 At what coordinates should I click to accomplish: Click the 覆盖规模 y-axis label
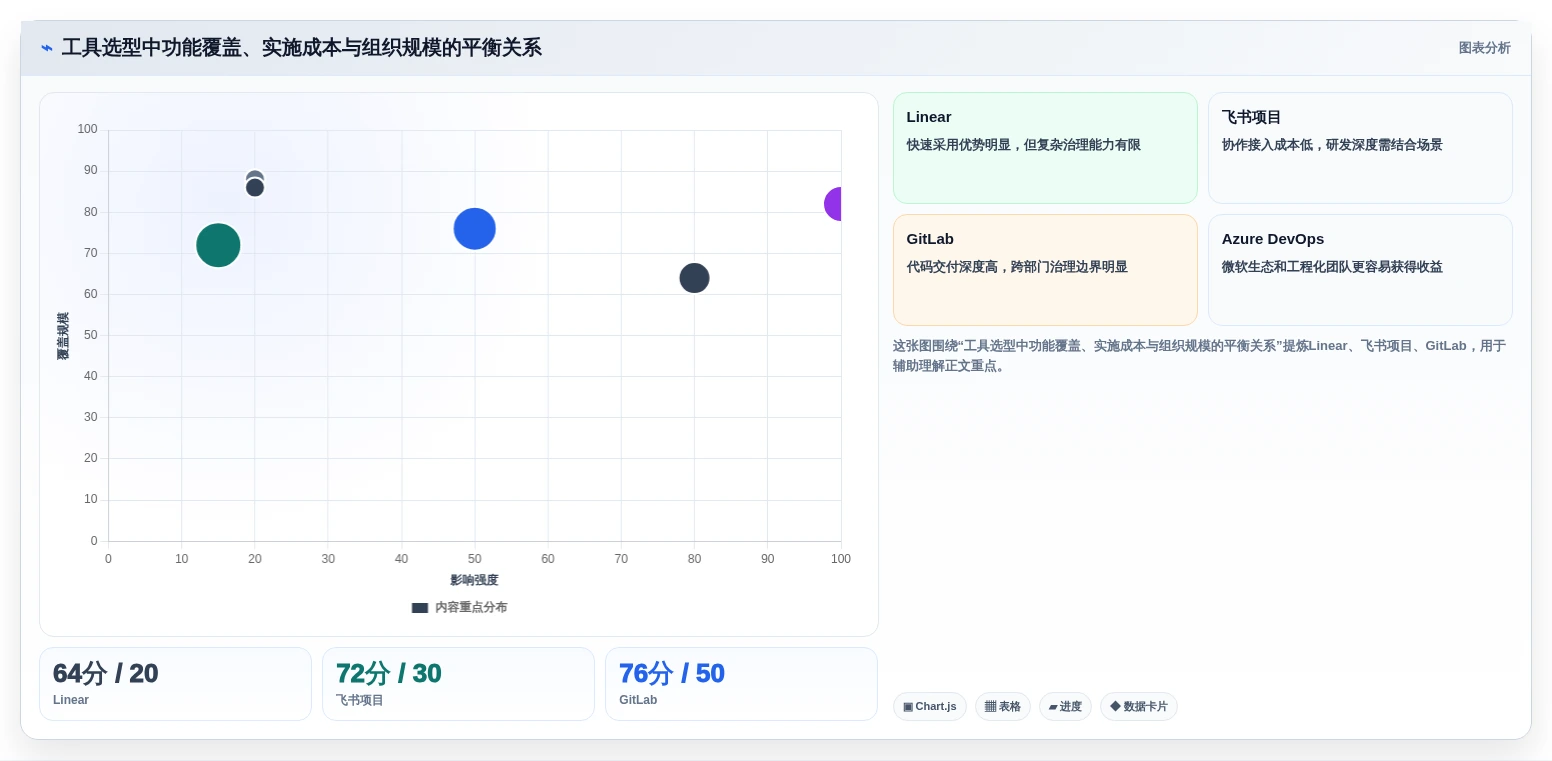(63, 336)
